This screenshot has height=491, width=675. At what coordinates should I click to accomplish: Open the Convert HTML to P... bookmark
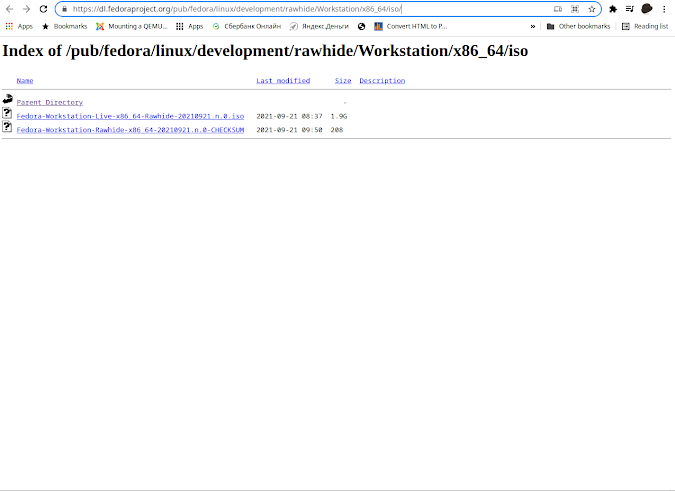pyautogui.click(x=411, y=26)
